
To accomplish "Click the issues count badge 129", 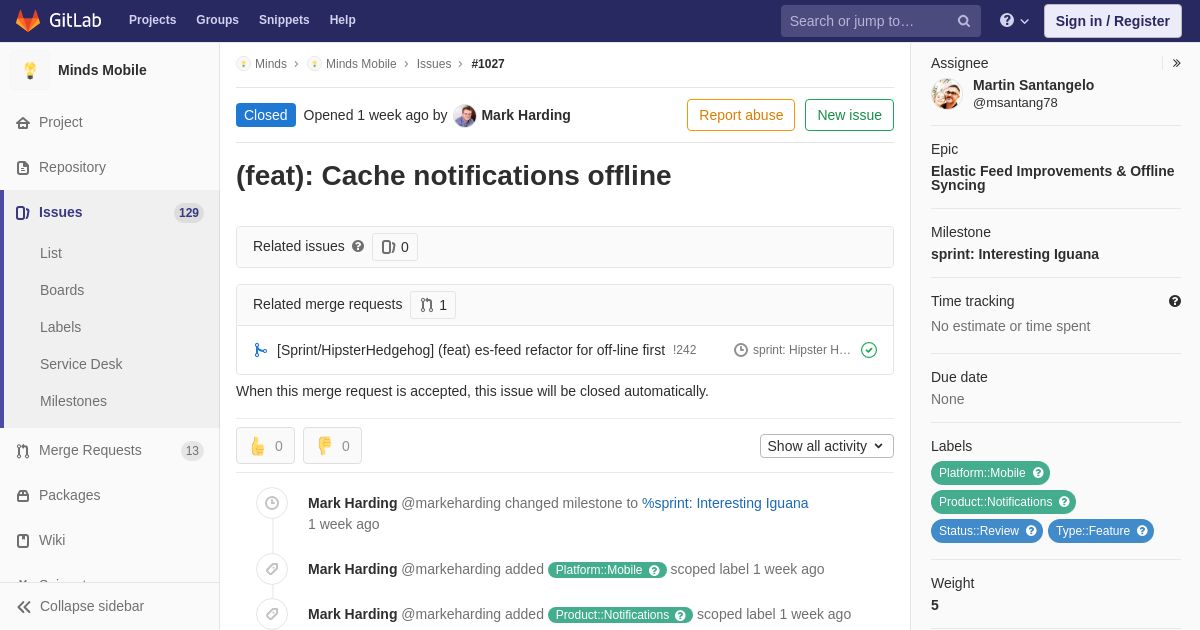I will 189,213.
